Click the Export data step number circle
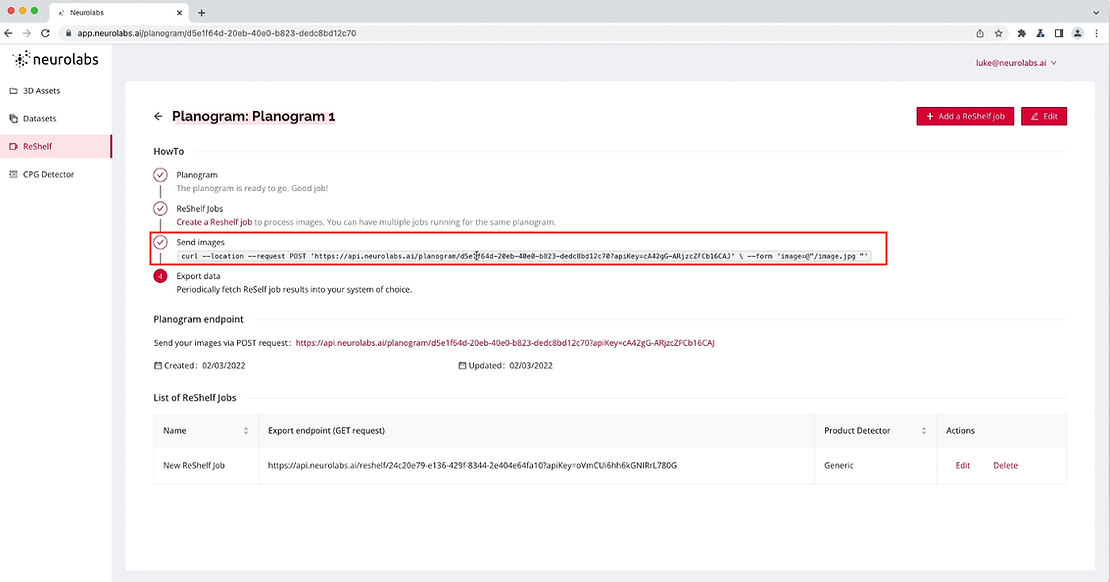The width and height of the screenshot is (1110, 582). [x=161, y=276]
